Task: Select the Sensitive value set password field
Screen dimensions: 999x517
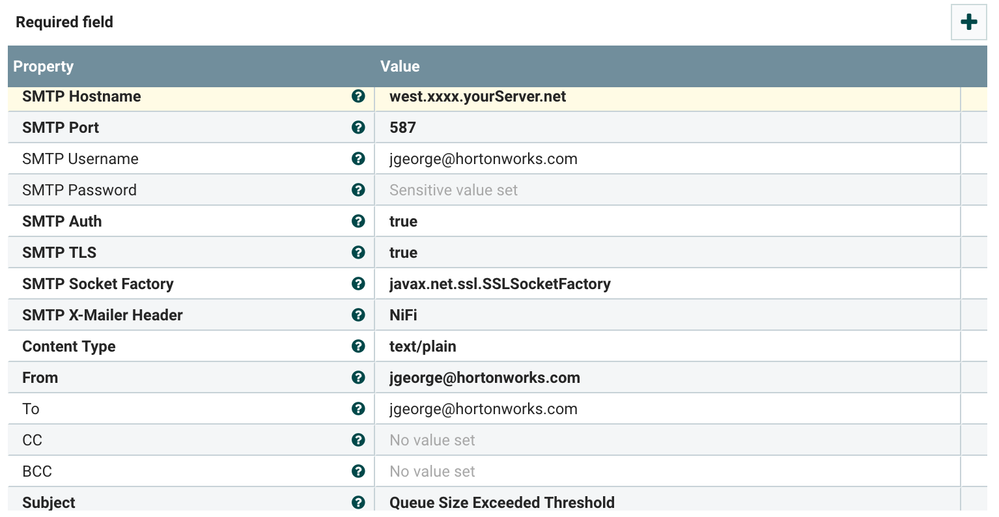Action: [453, 190]
